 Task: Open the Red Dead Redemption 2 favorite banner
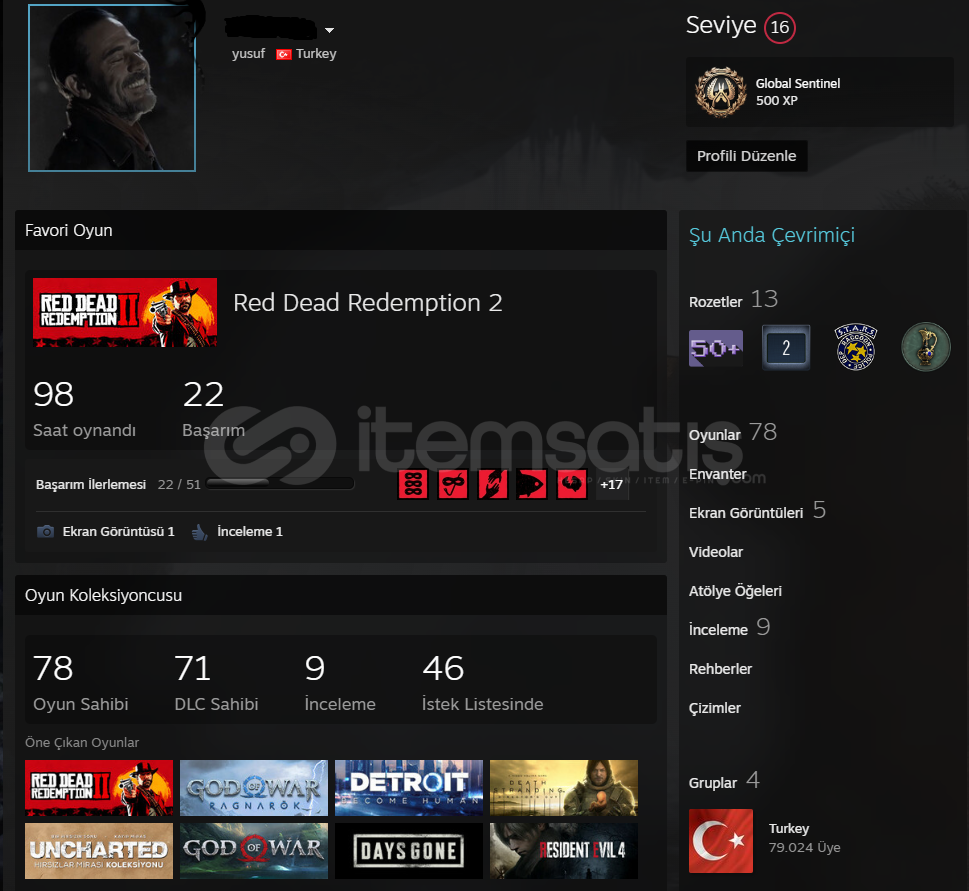(125, 312)
